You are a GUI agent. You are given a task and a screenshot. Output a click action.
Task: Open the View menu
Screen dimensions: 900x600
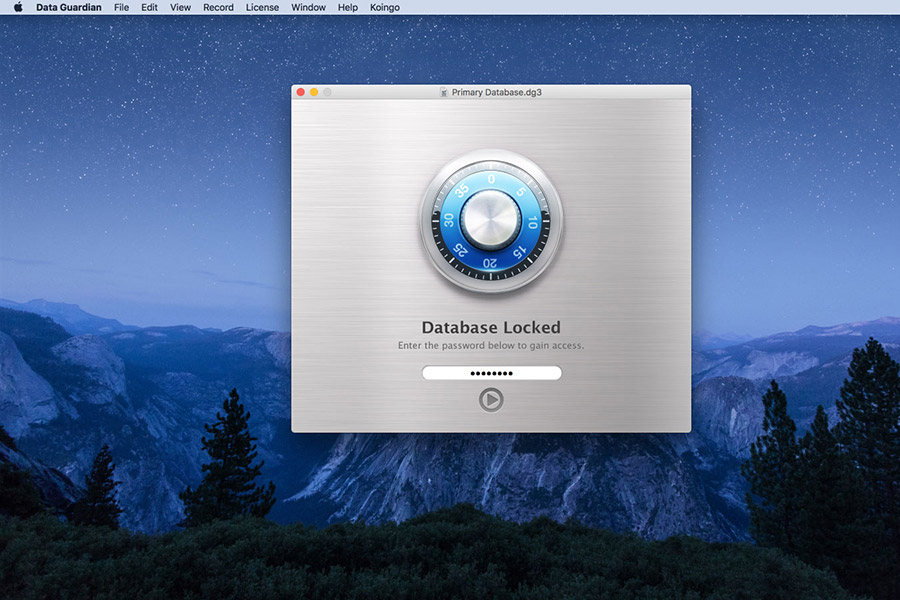pyautogui.click(x=179, y=7)
